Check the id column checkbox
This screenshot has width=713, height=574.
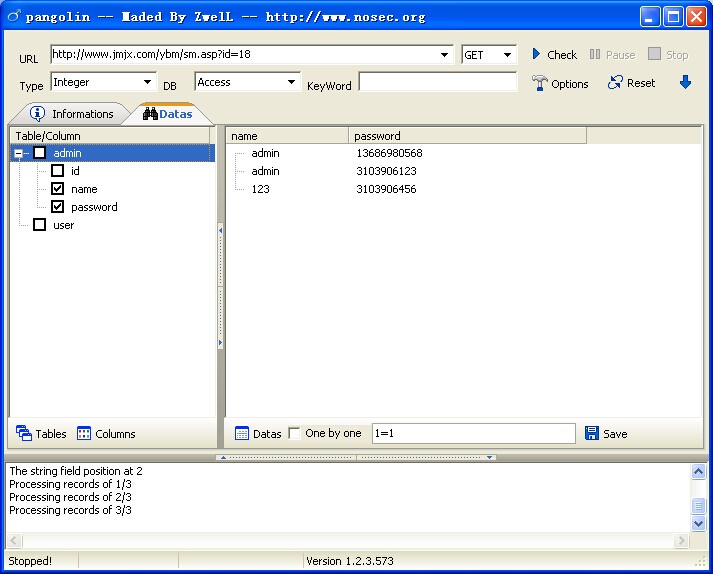click(x=57, y=171)
